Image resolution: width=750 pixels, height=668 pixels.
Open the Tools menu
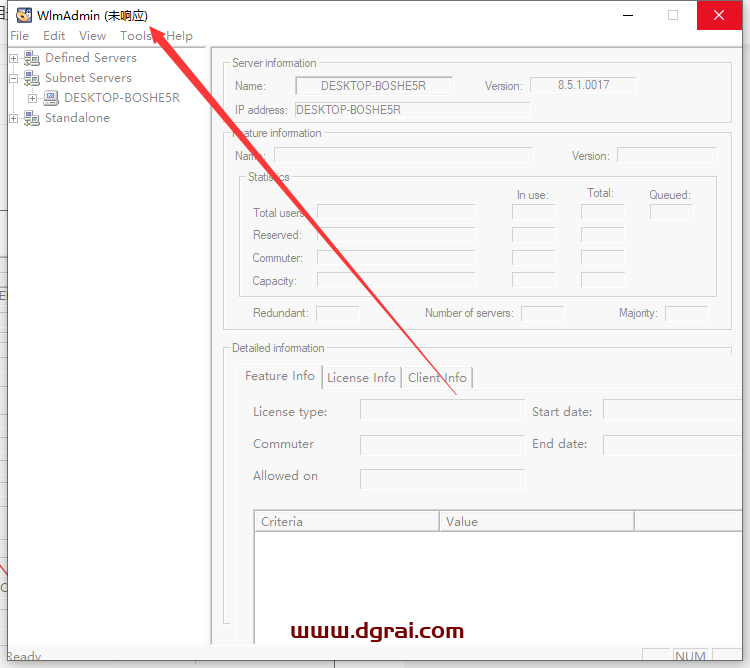coord(136,36)
